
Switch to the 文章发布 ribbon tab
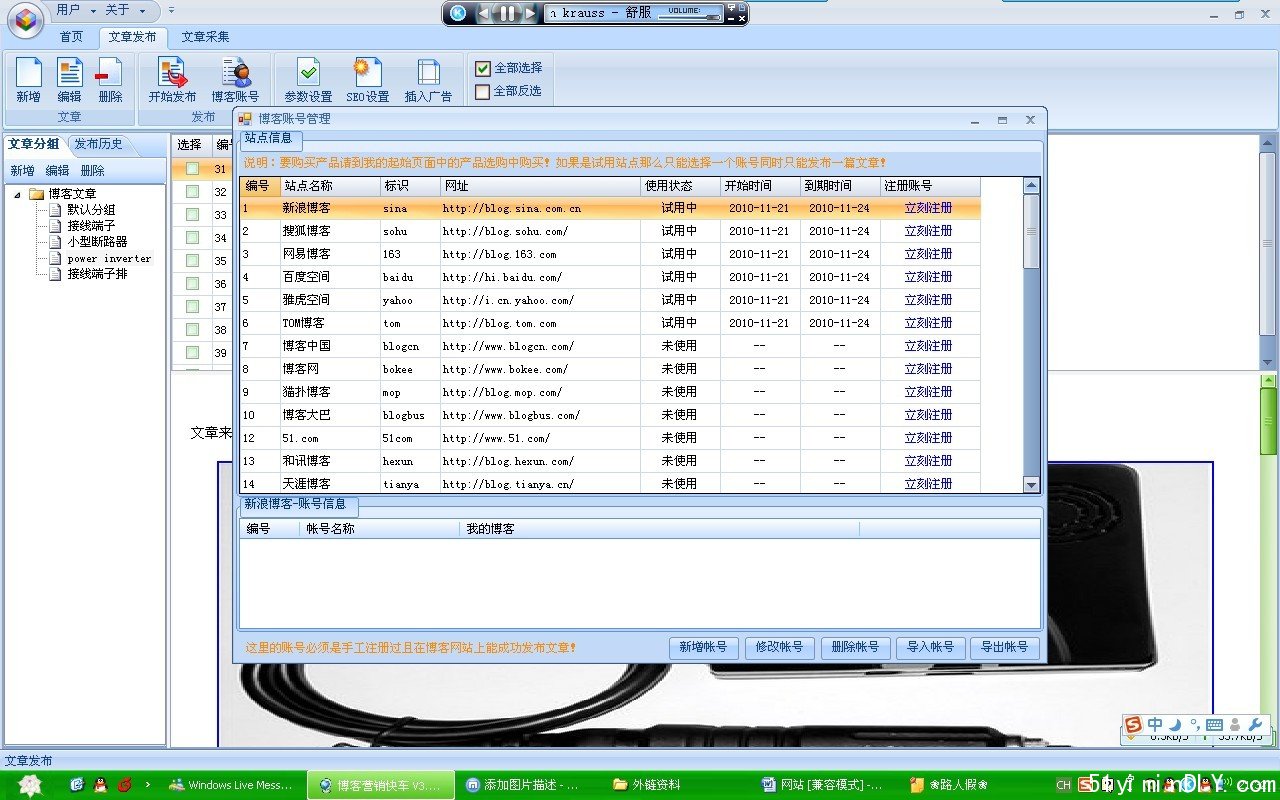coord(133,37)
